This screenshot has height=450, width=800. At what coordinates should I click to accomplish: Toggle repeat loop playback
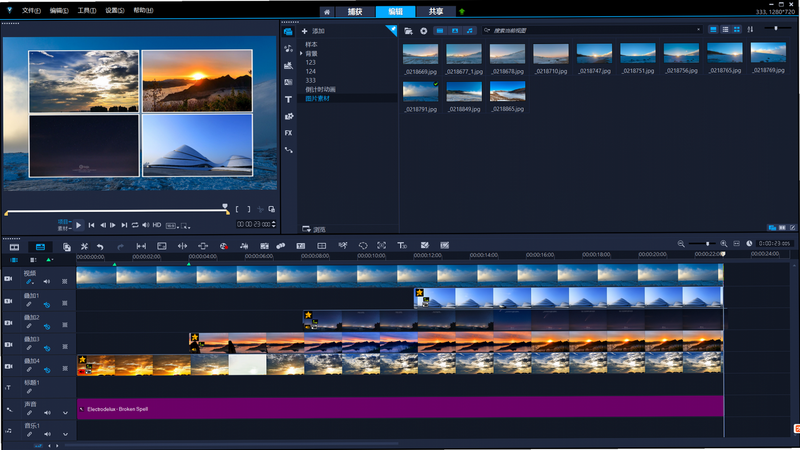coord(135,225)
